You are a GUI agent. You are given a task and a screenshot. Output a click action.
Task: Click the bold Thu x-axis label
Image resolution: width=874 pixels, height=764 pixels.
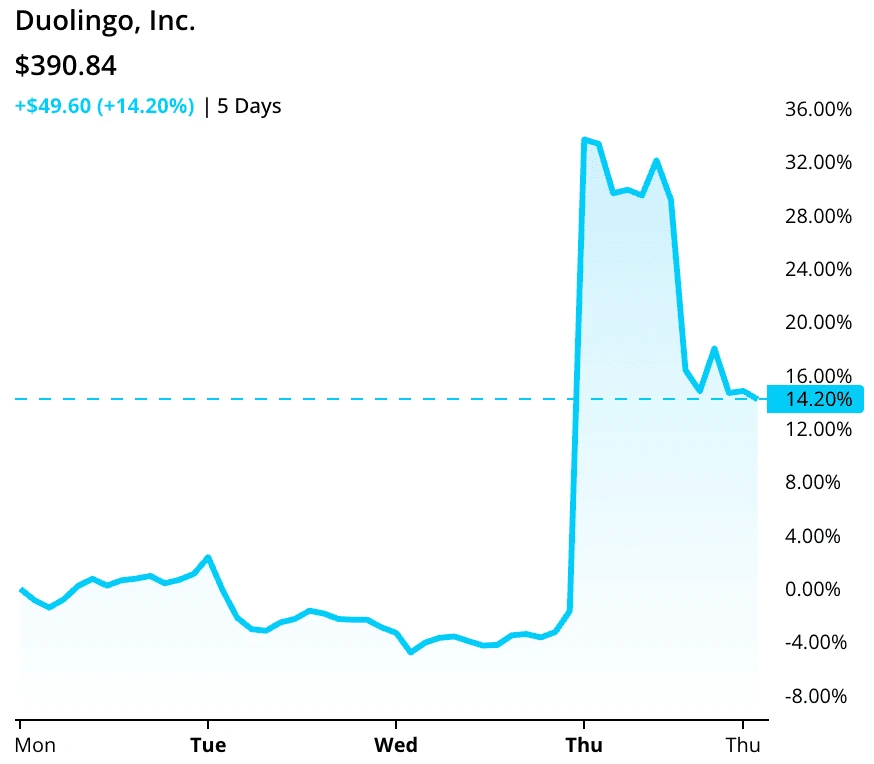pyautogui.click(x=583, y=745)
